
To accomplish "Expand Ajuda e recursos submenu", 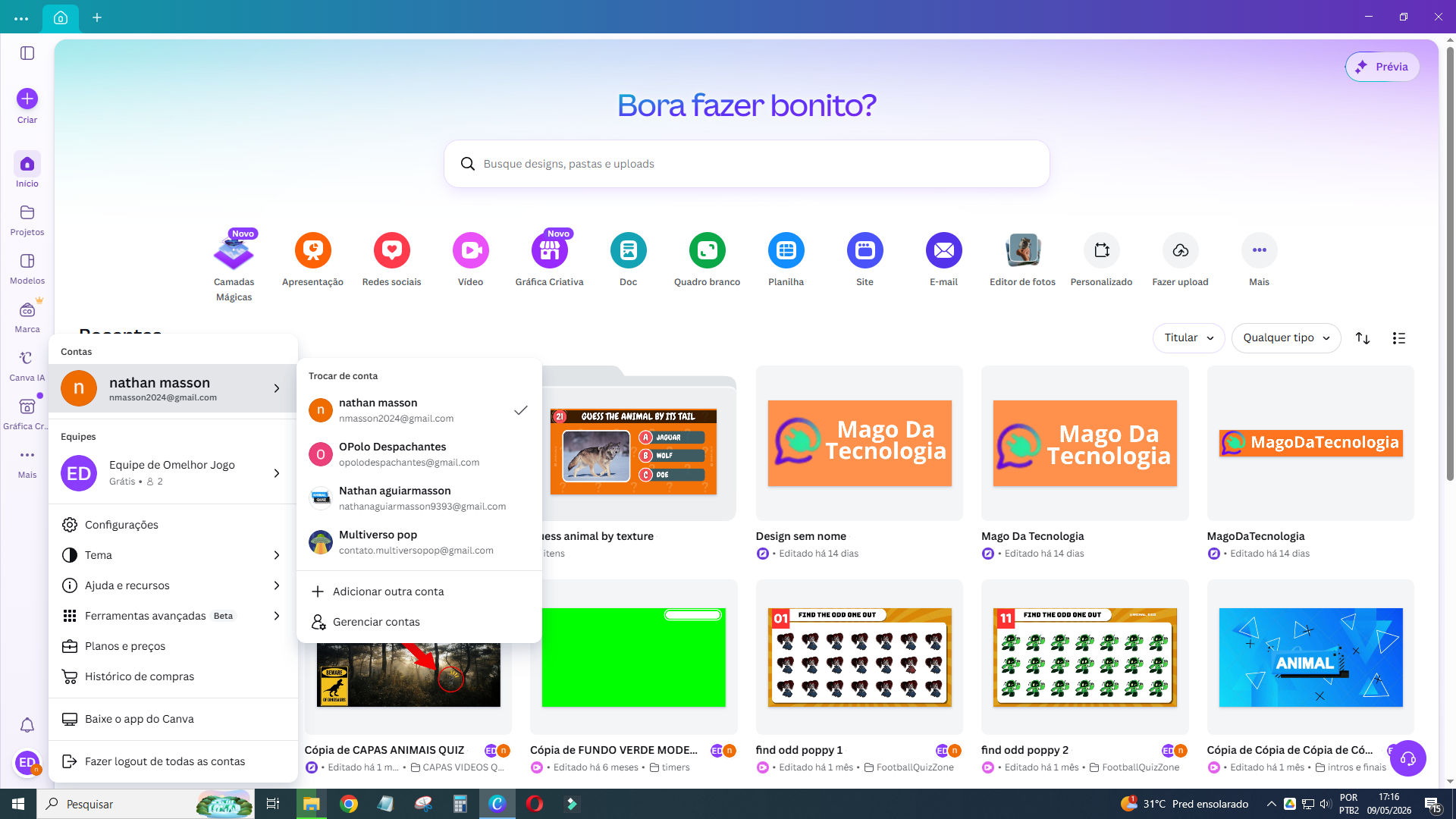I will click(x=173, y=585).
